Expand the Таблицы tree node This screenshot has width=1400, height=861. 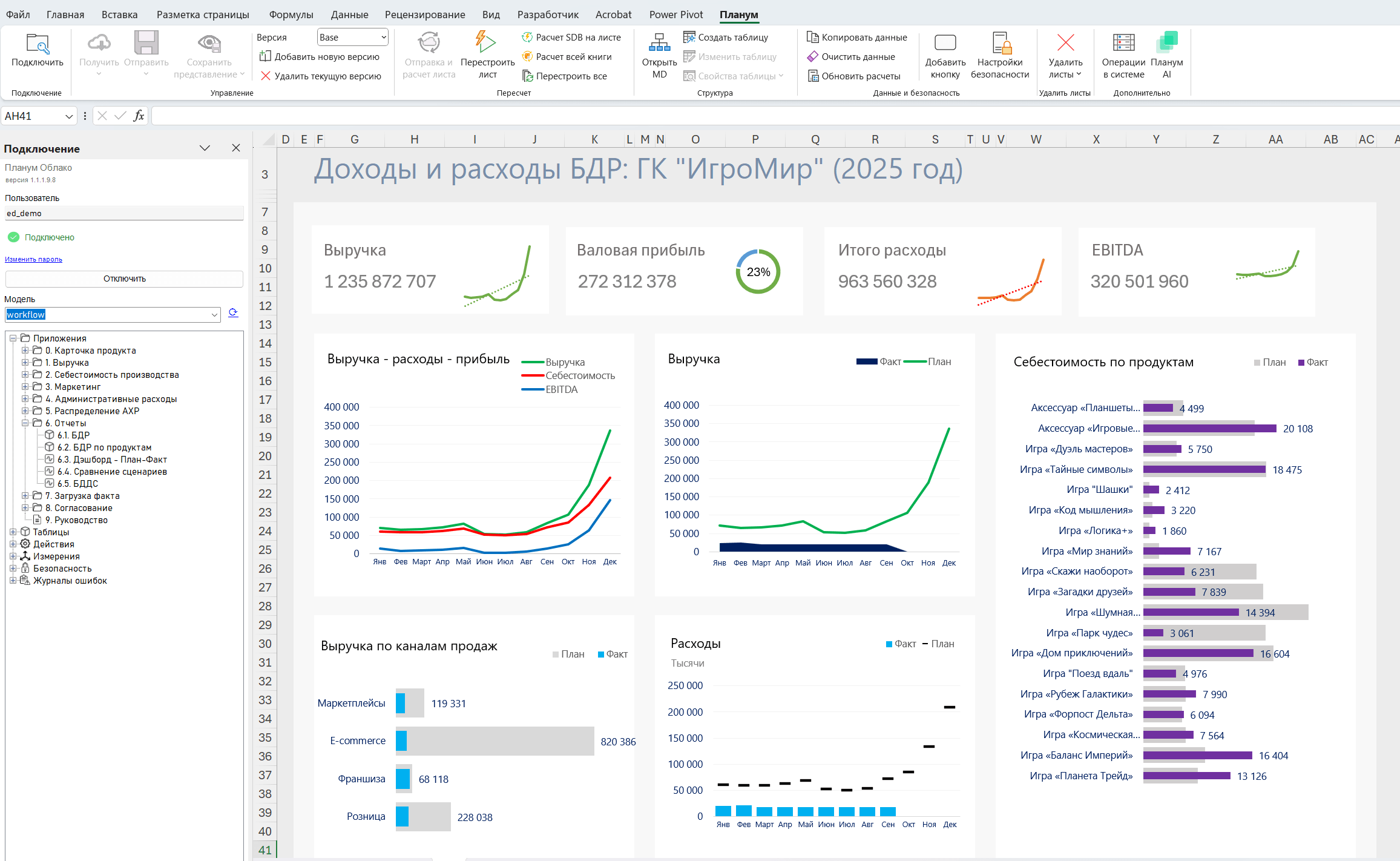(13, 532)
